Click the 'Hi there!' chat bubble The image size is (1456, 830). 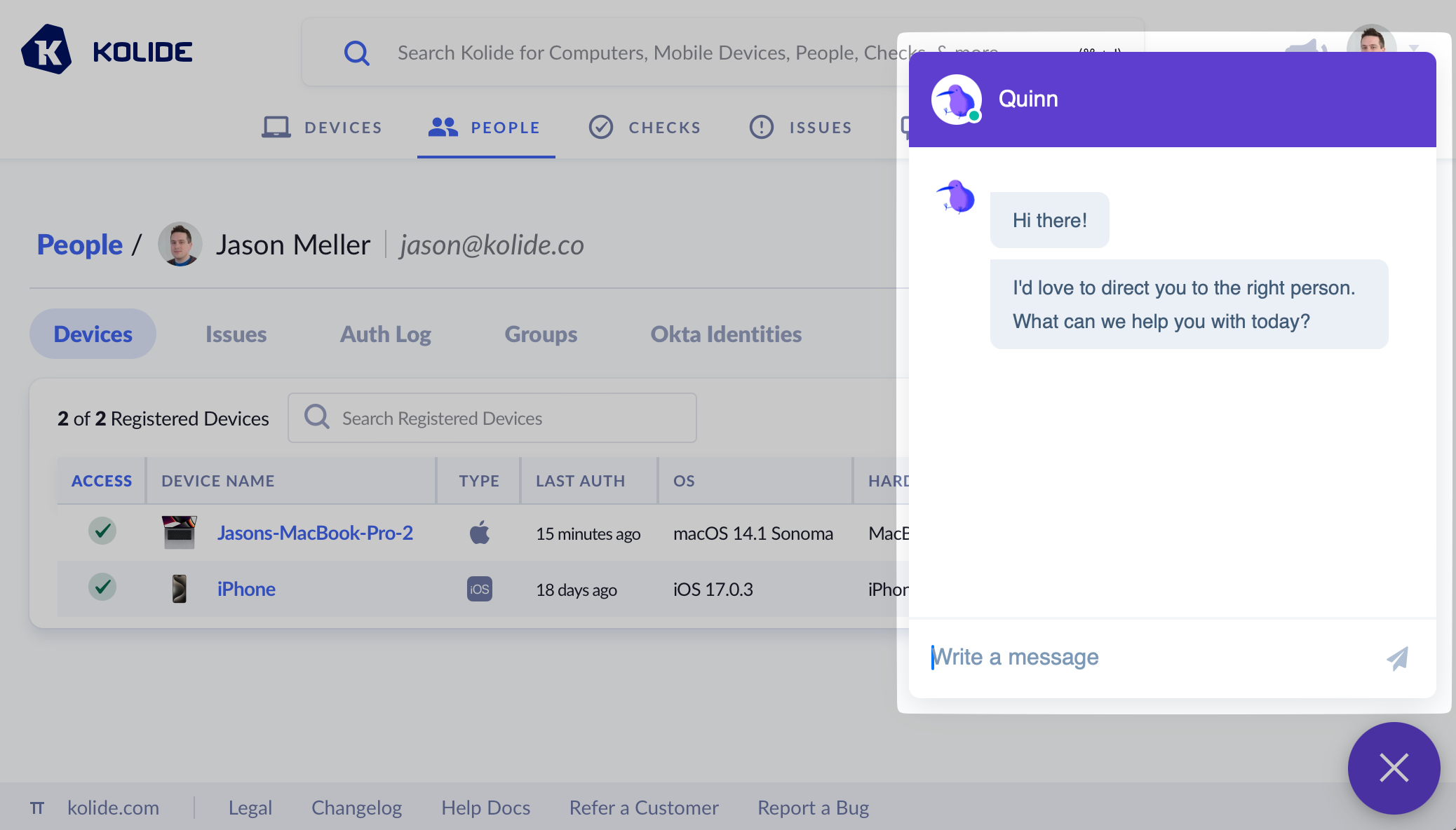pos(1049,220)
